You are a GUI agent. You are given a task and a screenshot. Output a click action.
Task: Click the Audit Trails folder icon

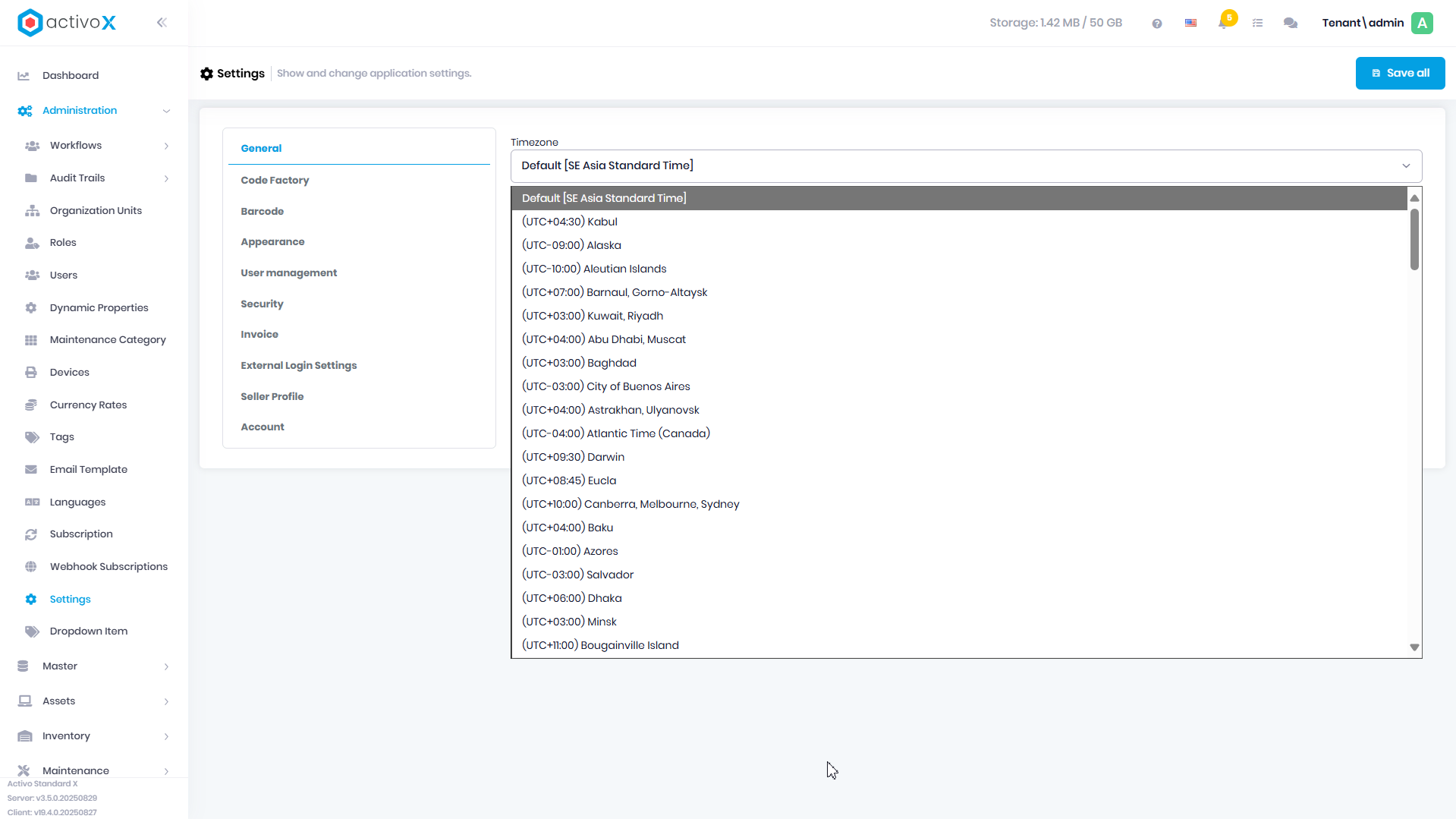[x=31, y=178]
